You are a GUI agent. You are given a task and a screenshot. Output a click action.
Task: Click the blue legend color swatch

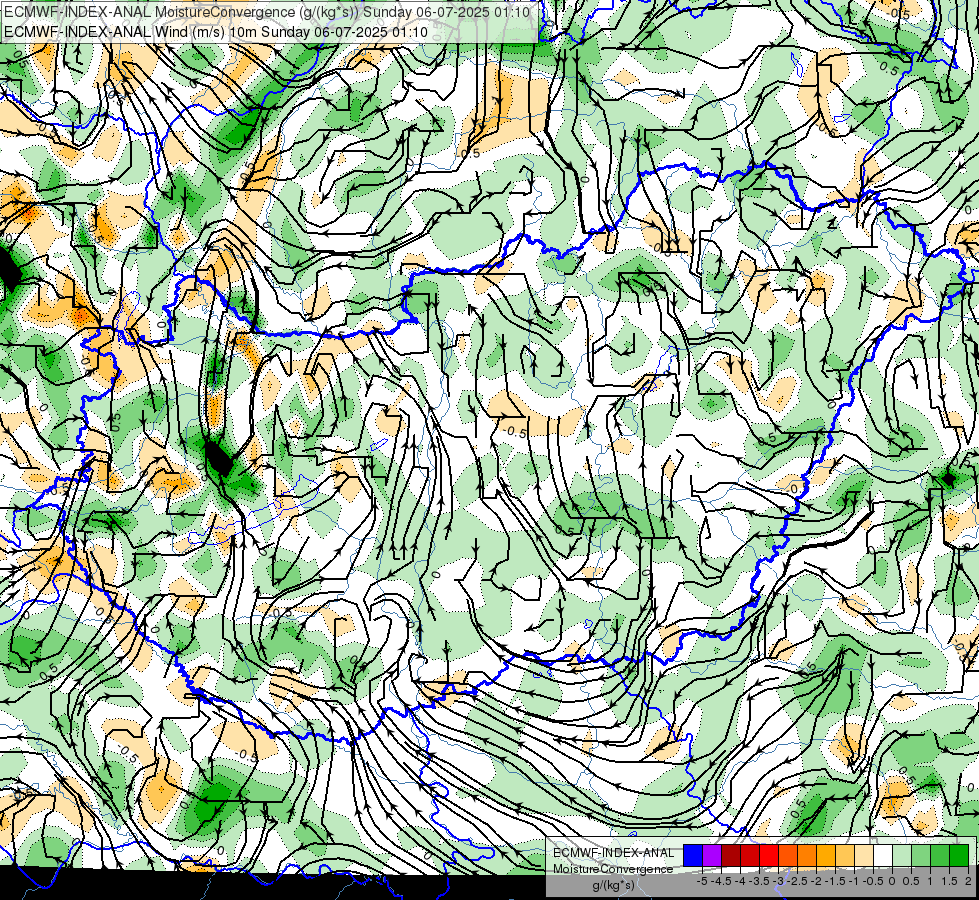click(x=693, y=855)
